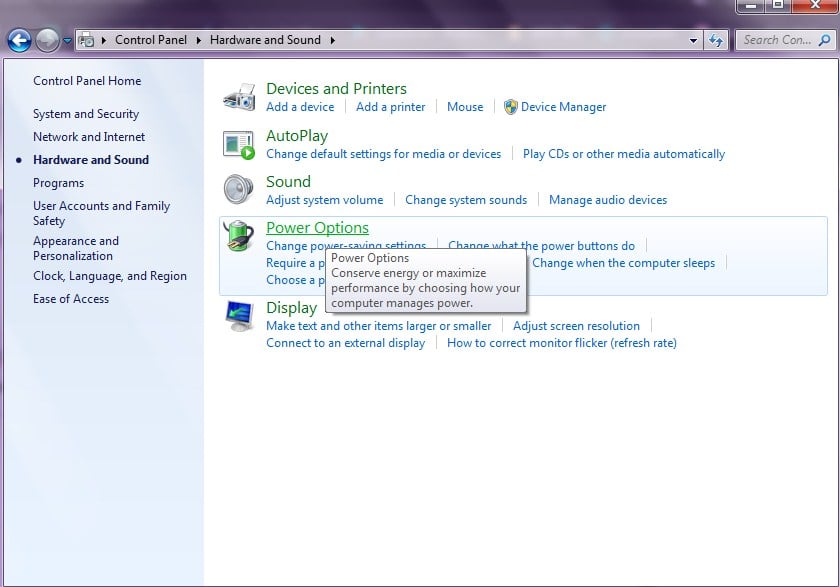Click the Device Manager shield icon
The height and width of the screenshot is (587, 840).
point(511,107)
